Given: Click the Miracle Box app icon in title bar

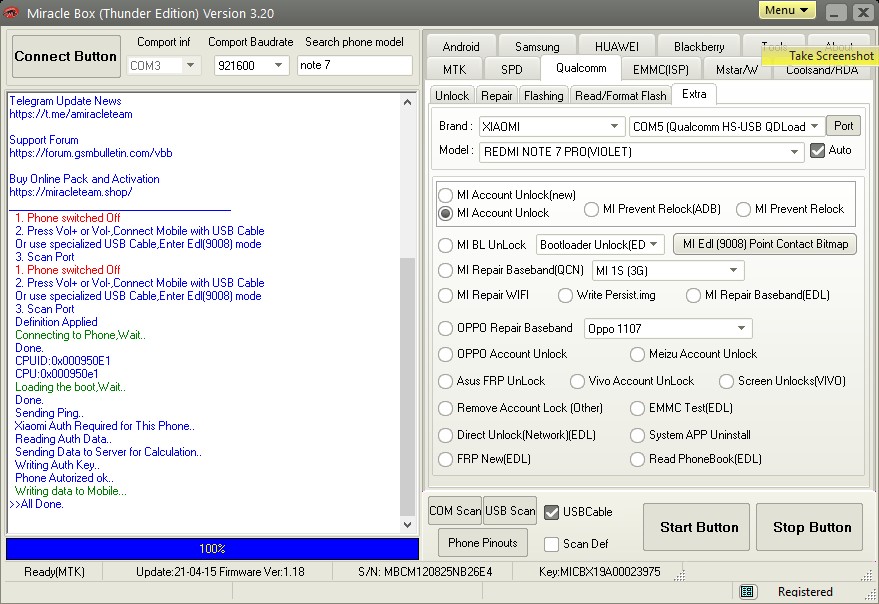Looking at the screenshot, I should coord(11,12).
